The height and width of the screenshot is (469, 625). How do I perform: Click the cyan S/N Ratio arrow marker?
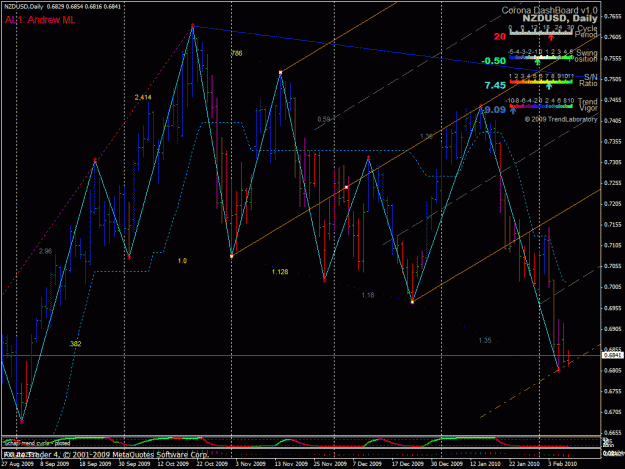[549, 86]
